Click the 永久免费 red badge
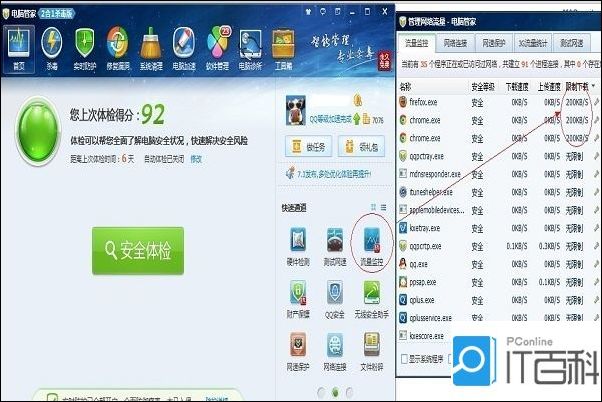The image size is (602, 402). click(384, 61)
